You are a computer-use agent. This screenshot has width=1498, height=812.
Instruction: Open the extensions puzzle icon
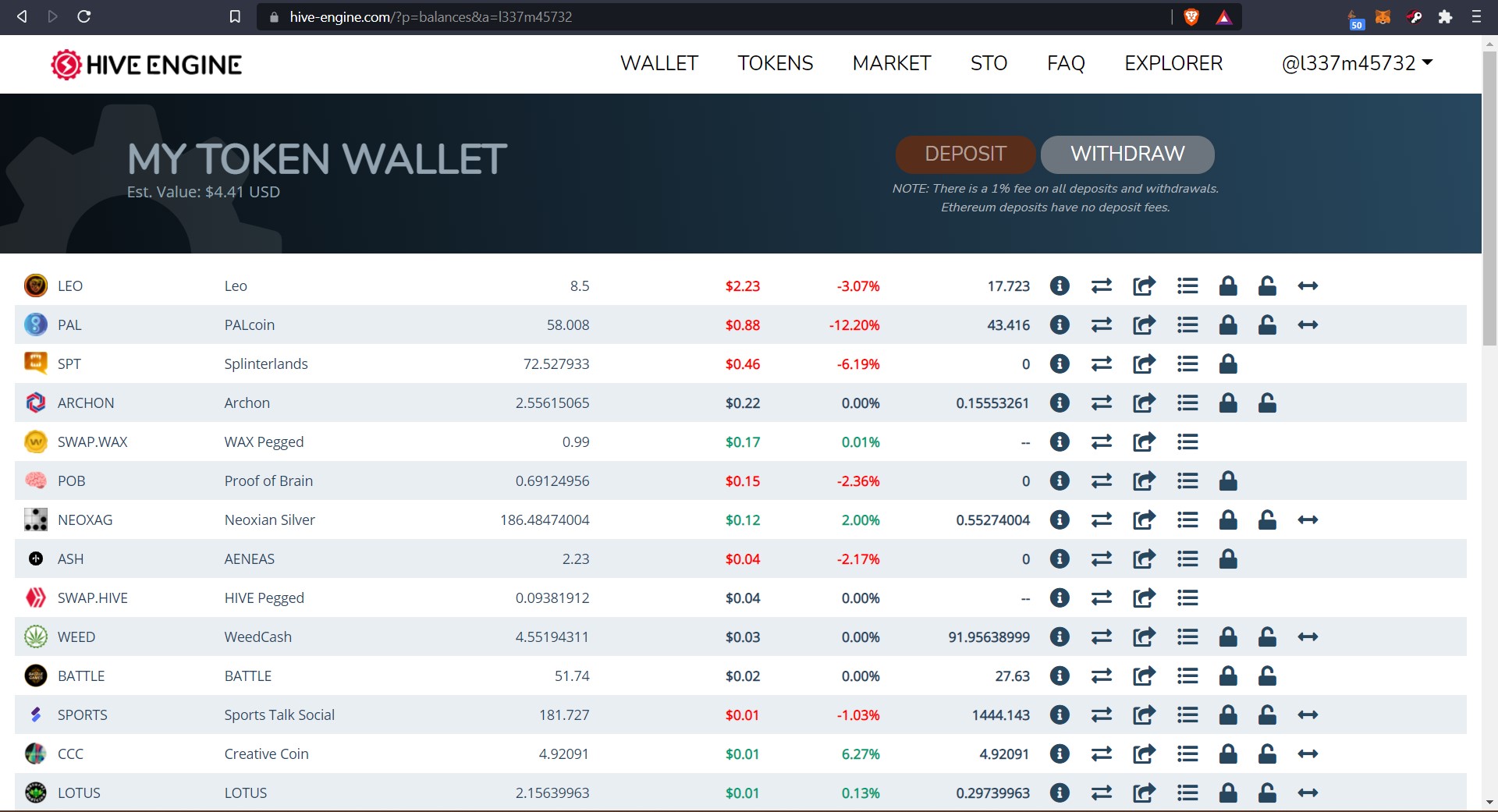pos(1445,16)
